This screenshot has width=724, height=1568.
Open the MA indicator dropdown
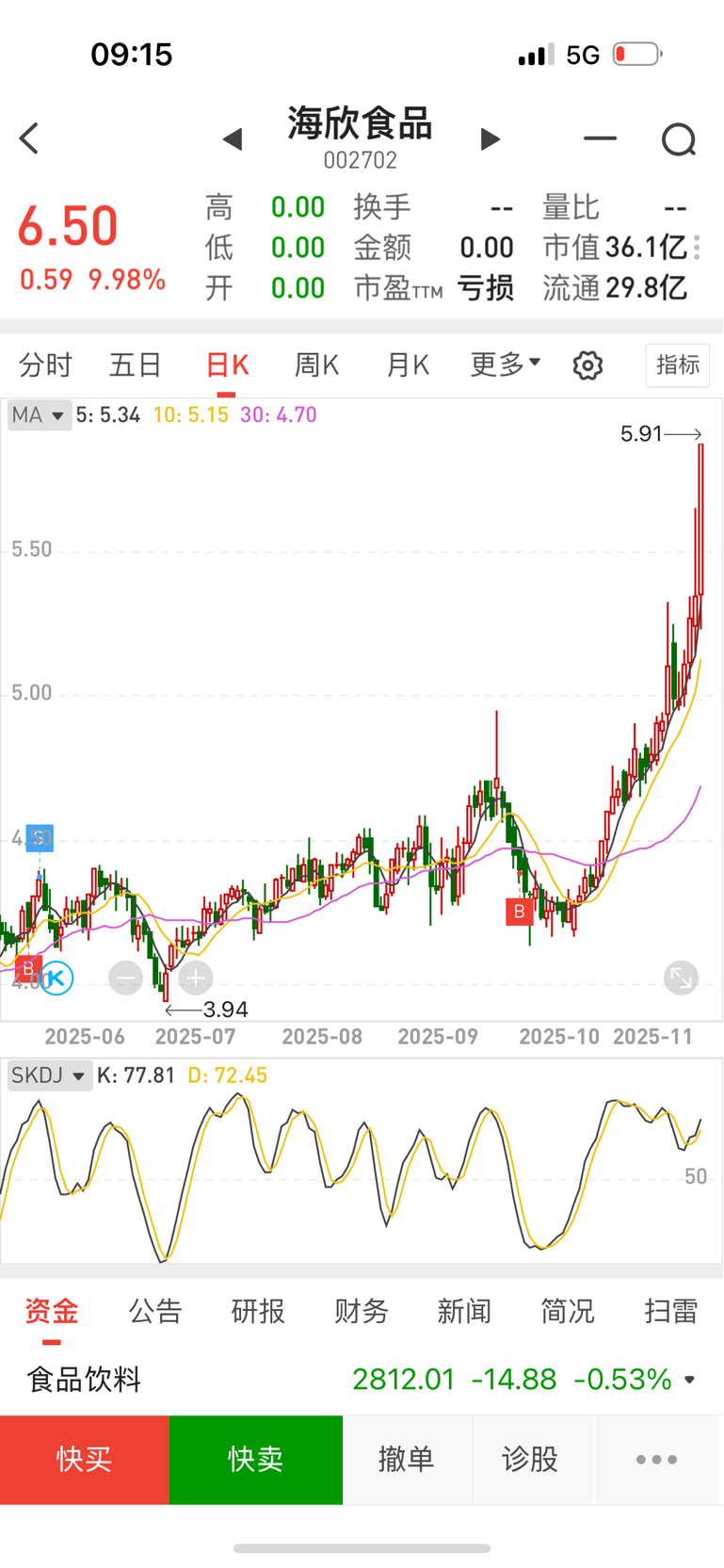click(x=40, y=415)
